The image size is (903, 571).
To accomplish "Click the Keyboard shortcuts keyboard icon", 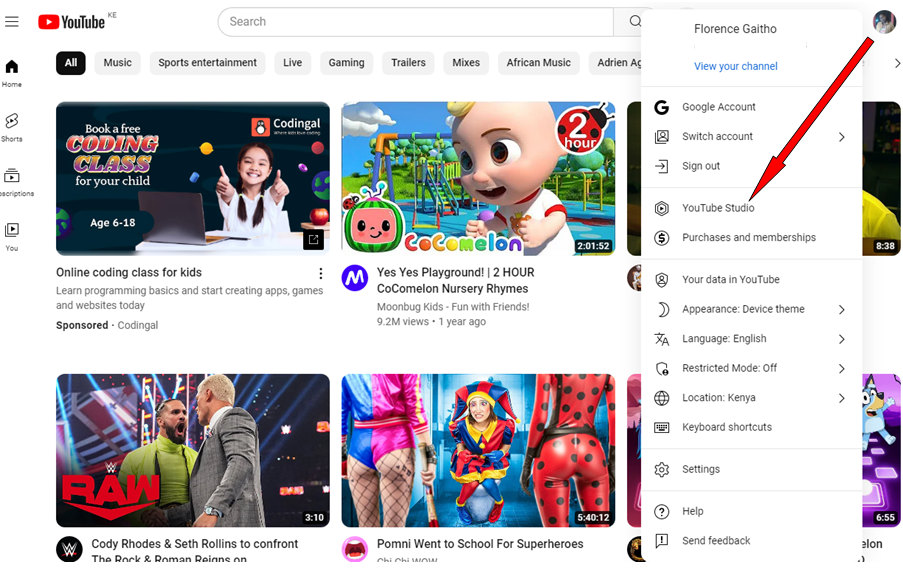I will (x=662, y=427).
